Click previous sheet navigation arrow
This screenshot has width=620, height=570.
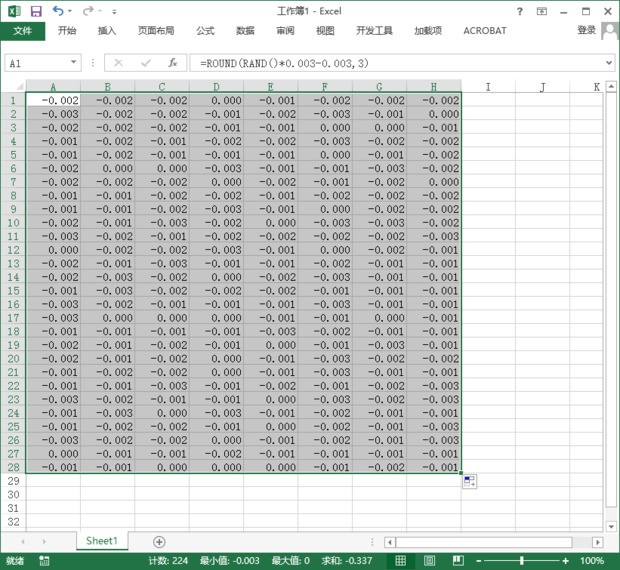(x=23, y=542)
